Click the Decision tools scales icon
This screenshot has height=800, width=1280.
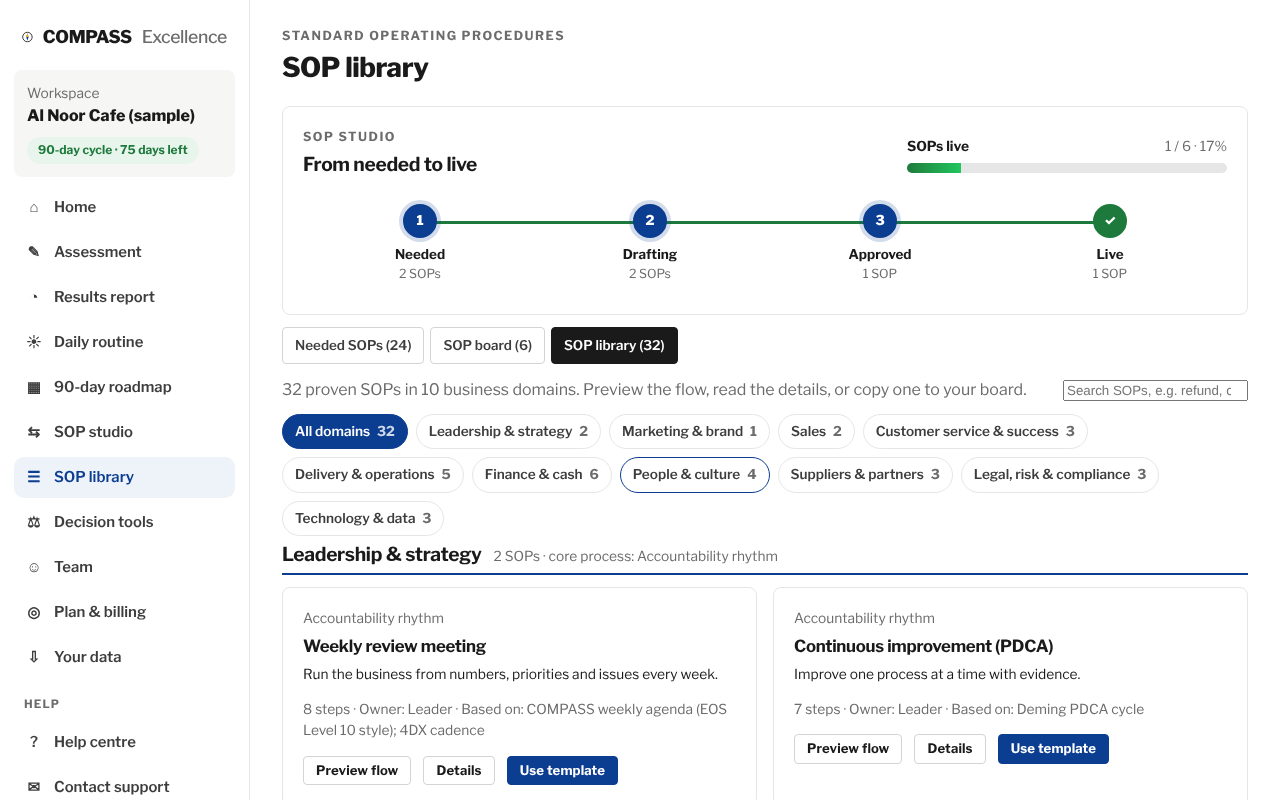coord(34,522)
